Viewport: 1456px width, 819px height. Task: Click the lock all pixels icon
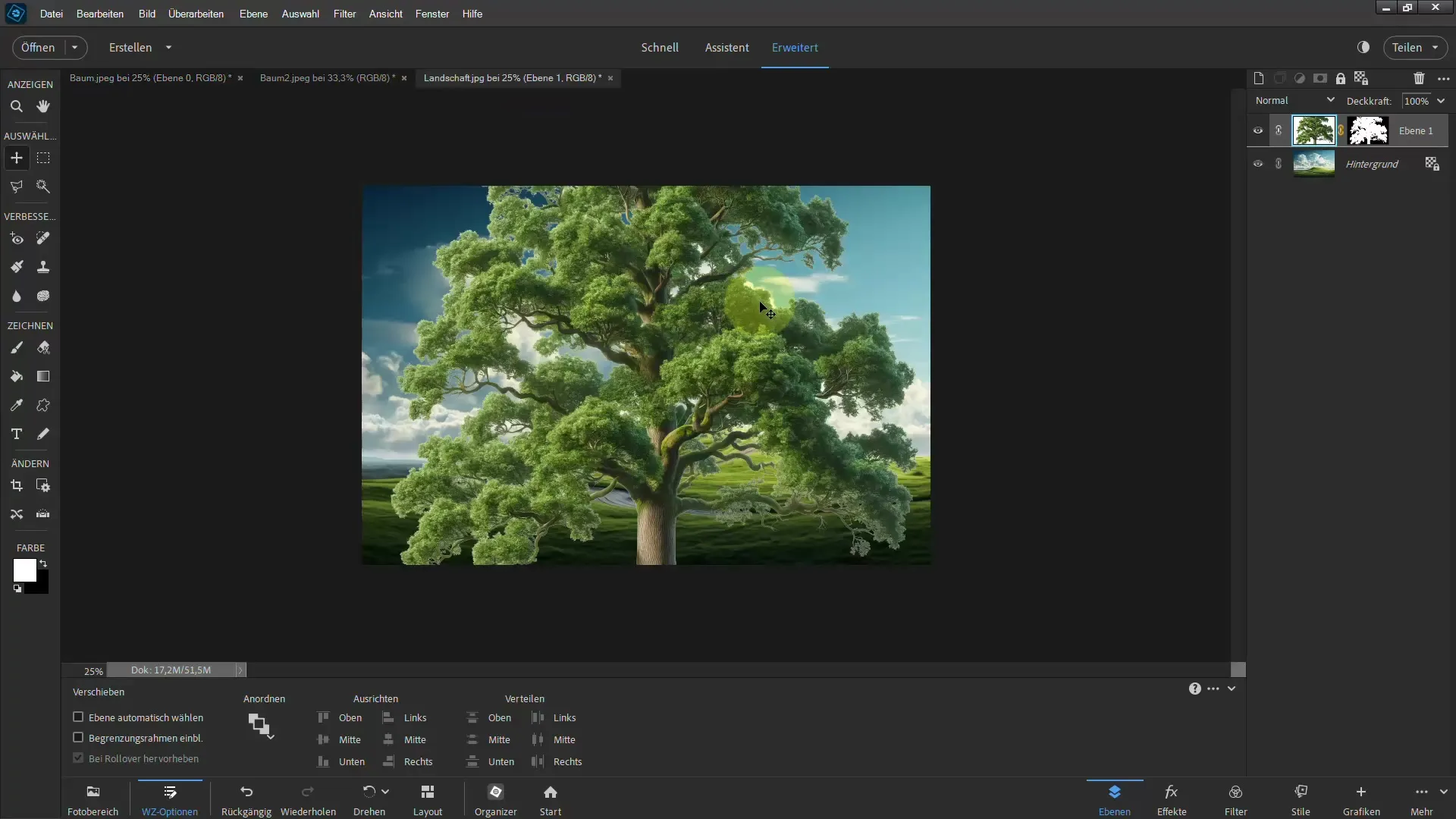coord(1341,78)
